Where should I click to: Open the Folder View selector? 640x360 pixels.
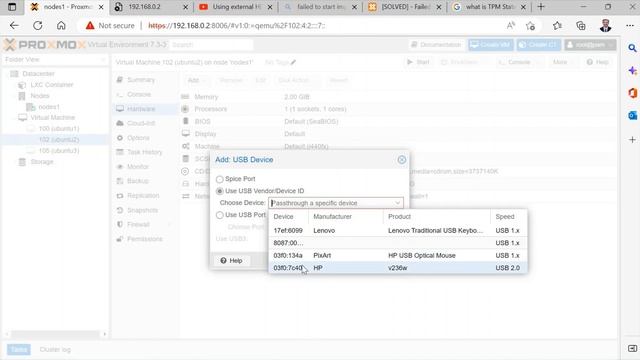click(x=55, y=60)
